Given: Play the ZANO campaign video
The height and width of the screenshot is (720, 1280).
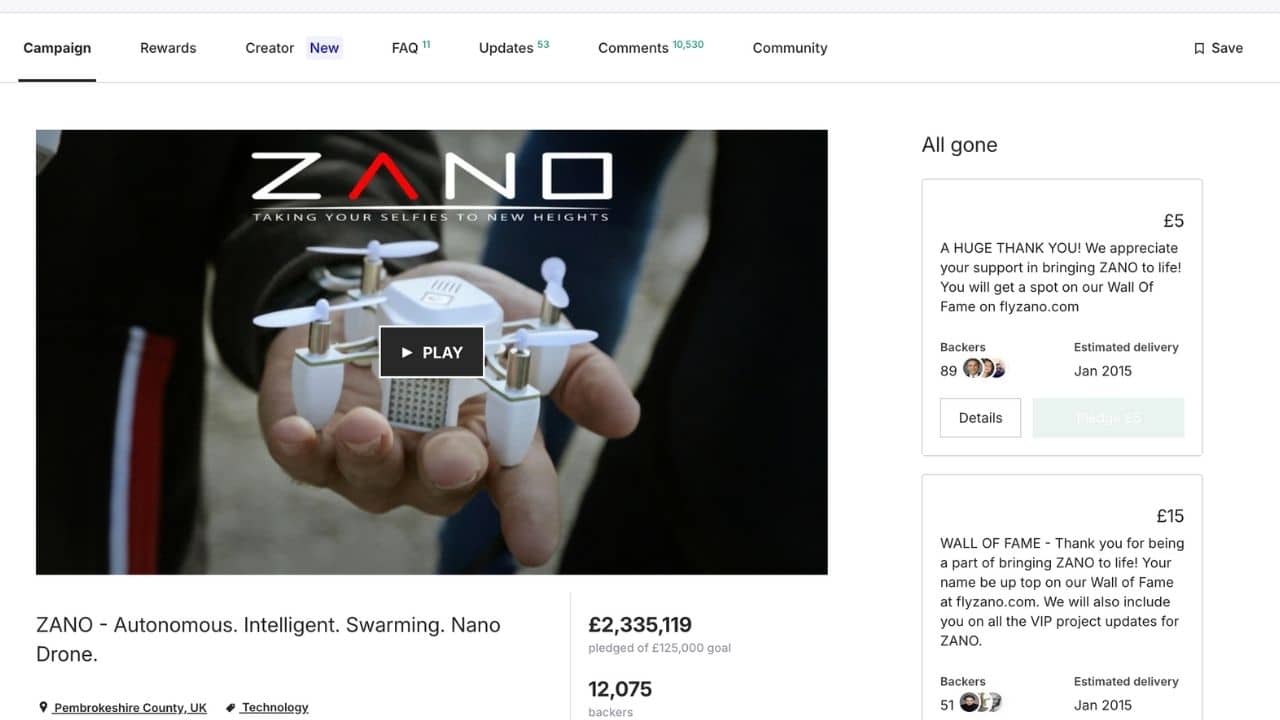Looking at the screenshot, I should coord(432,352).
